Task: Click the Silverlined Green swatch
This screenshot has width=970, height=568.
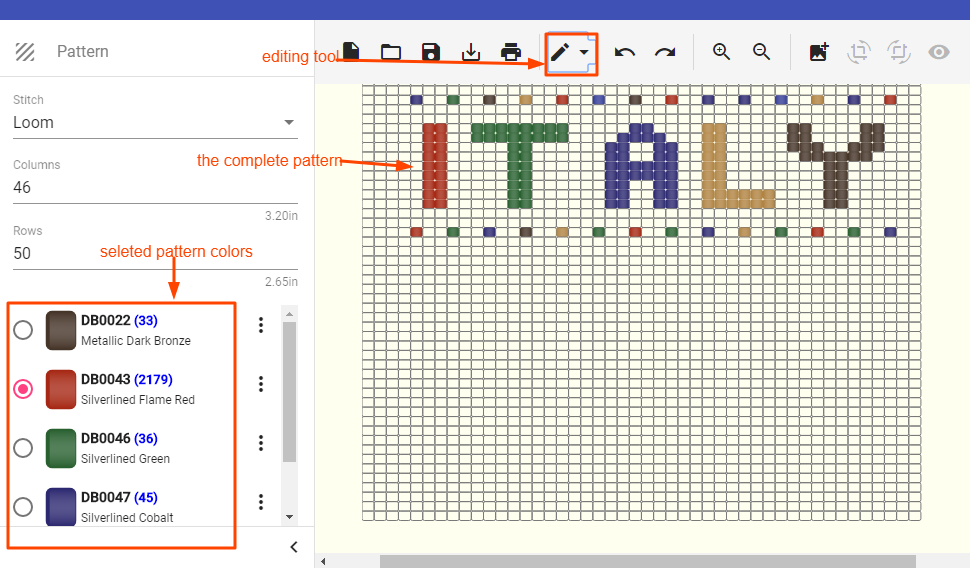Action: coord(61,448)
